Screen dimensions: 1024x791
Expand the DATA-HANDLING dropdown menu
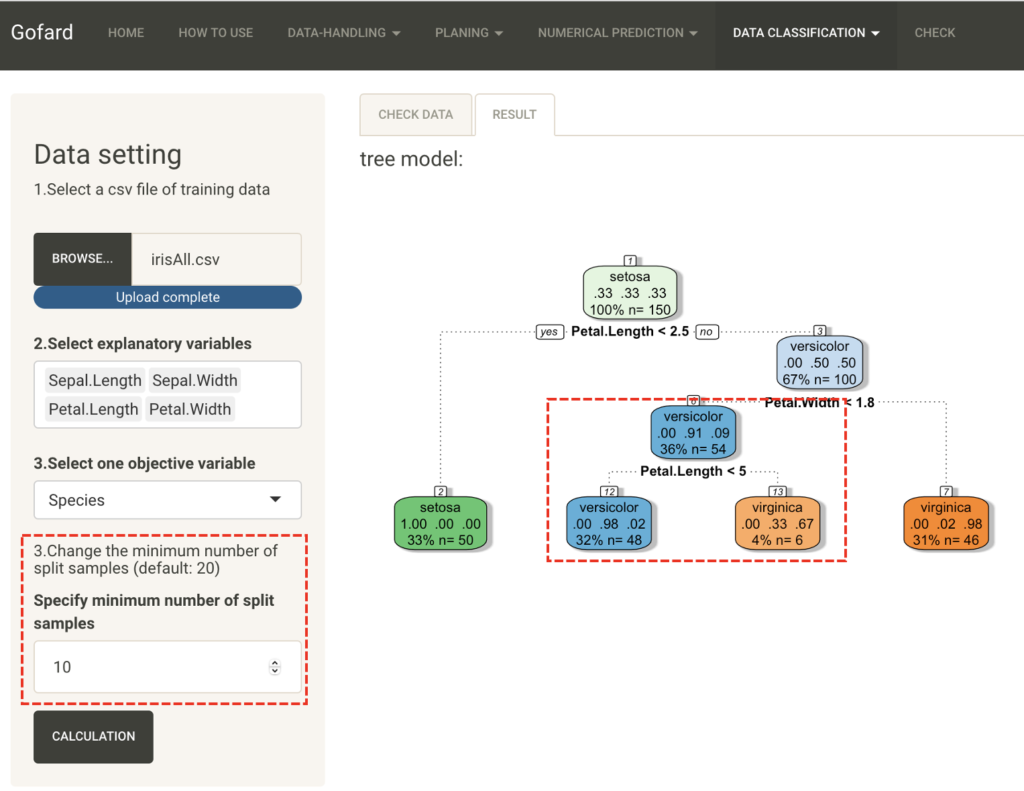click(343, 33)
